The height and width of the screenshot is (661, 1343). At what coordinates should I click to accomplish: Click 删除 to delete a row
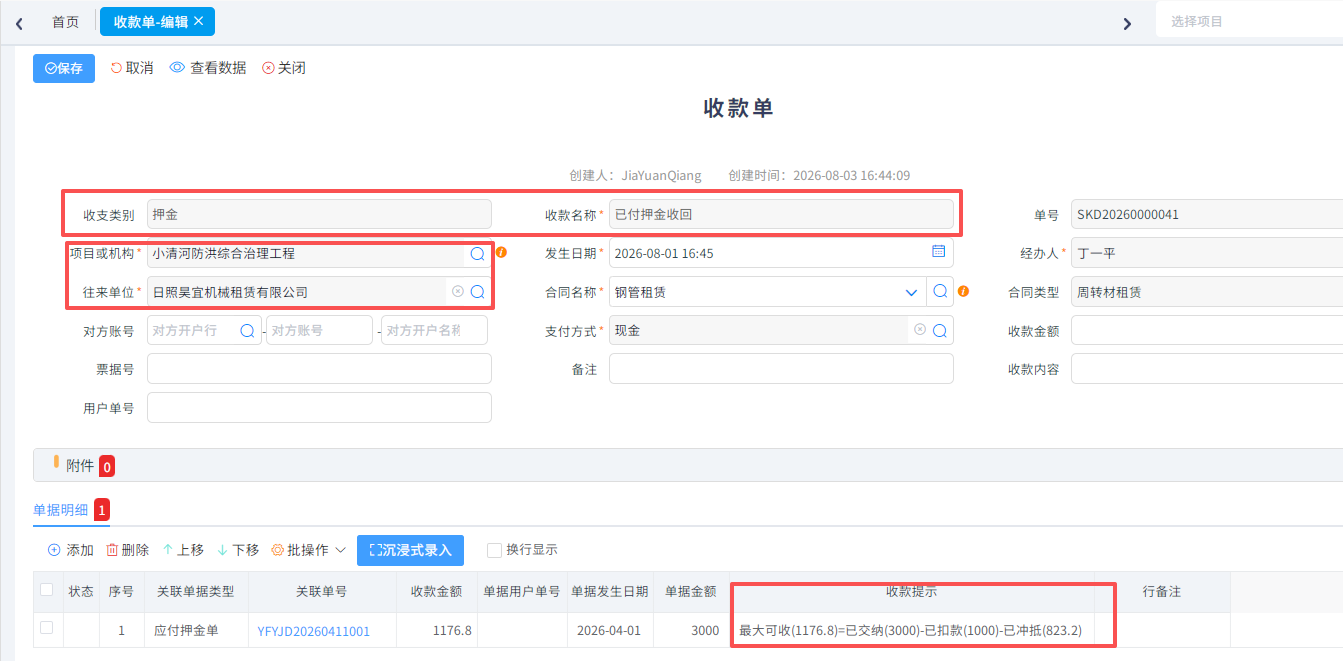[x=128, y=550]
